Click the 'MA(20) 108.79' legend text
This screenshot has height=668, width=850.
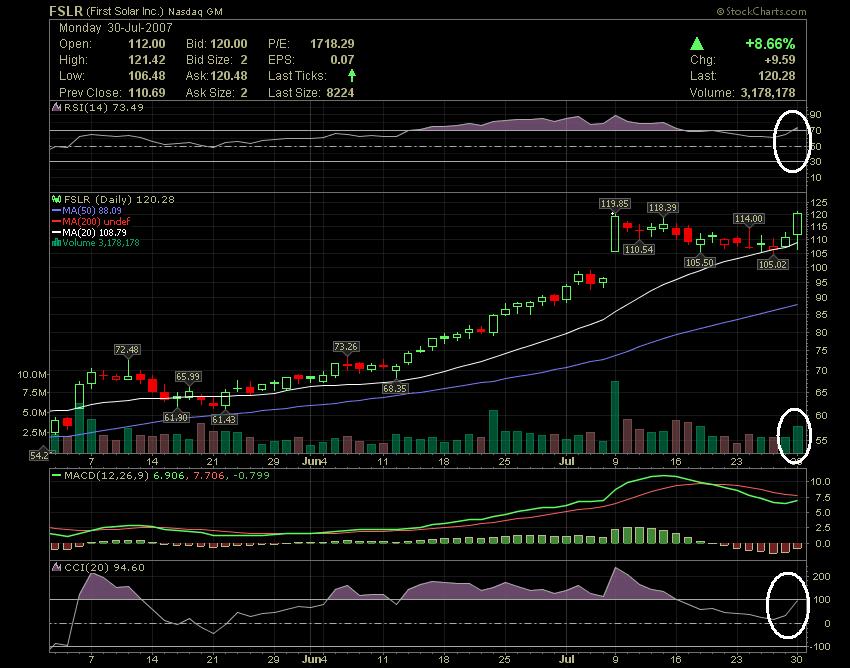pos(94,232)
